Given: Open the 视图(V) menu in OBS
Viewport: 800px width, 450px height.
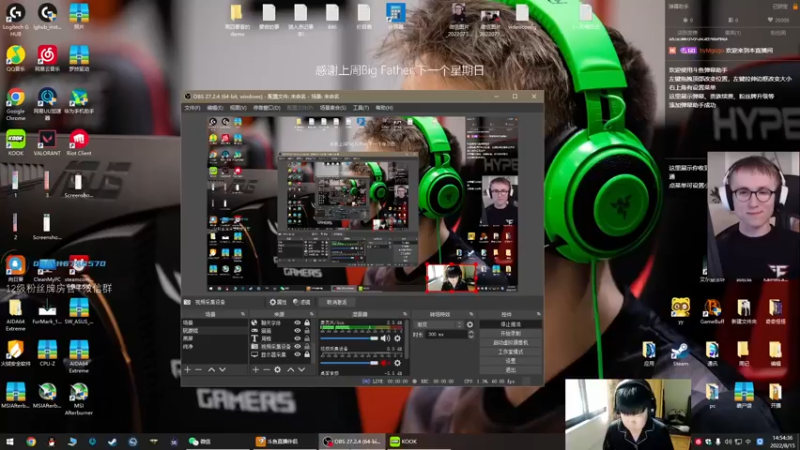Looking at the screenshot, I should tap(238, 108).
